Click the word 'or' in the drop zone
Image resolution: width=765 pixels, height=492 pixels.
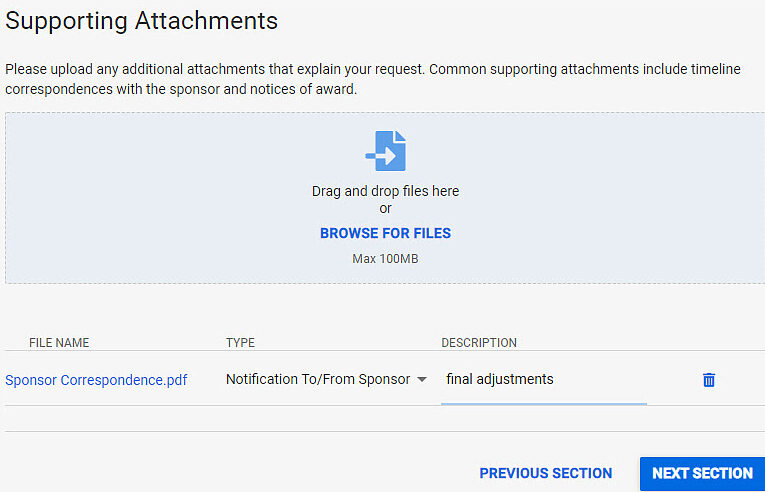385,209
